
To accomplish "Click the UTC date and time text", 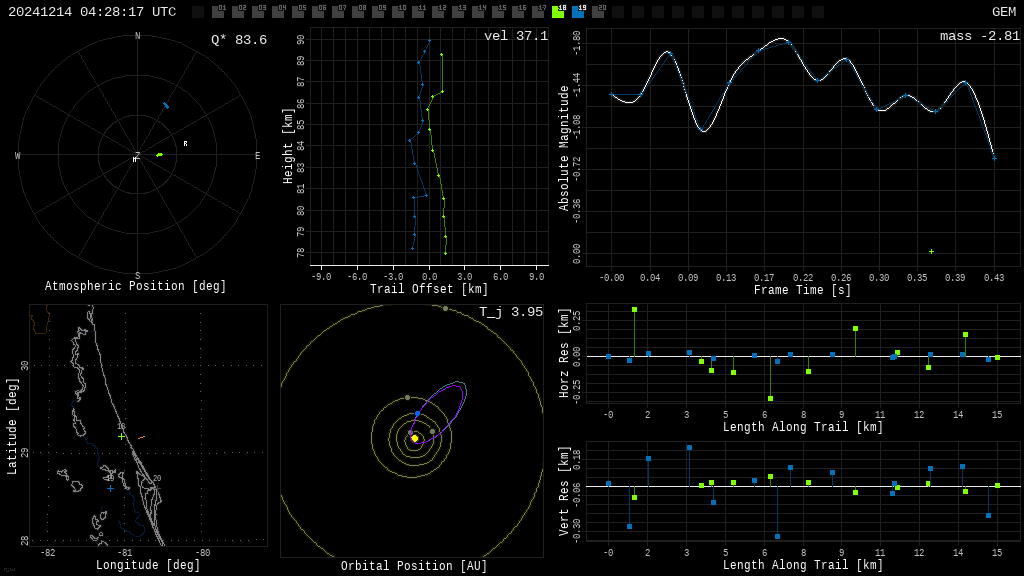I will pyautogui.click(x=92, y=12).
